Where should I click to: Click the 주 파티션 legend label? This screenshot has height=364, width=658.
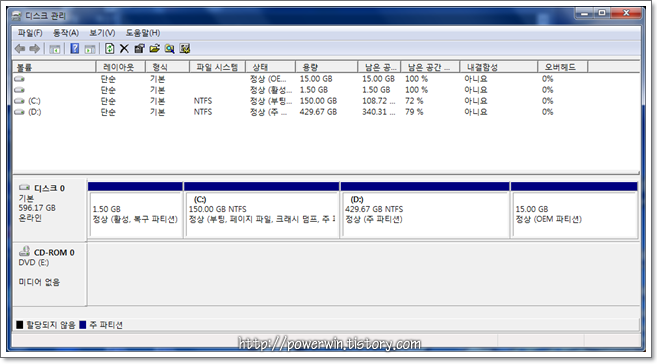106,325
